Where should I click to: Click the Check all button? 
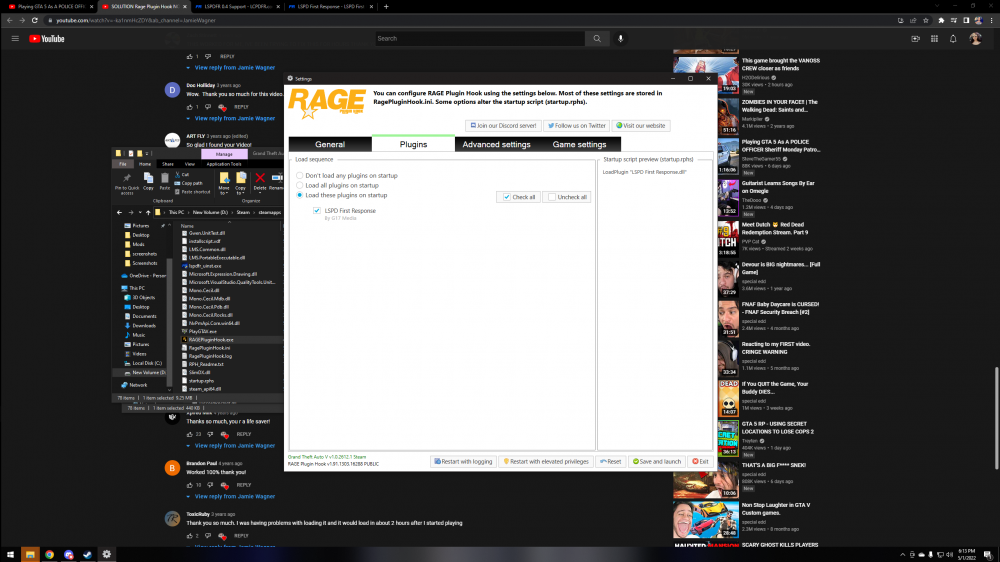click(518, 197)
